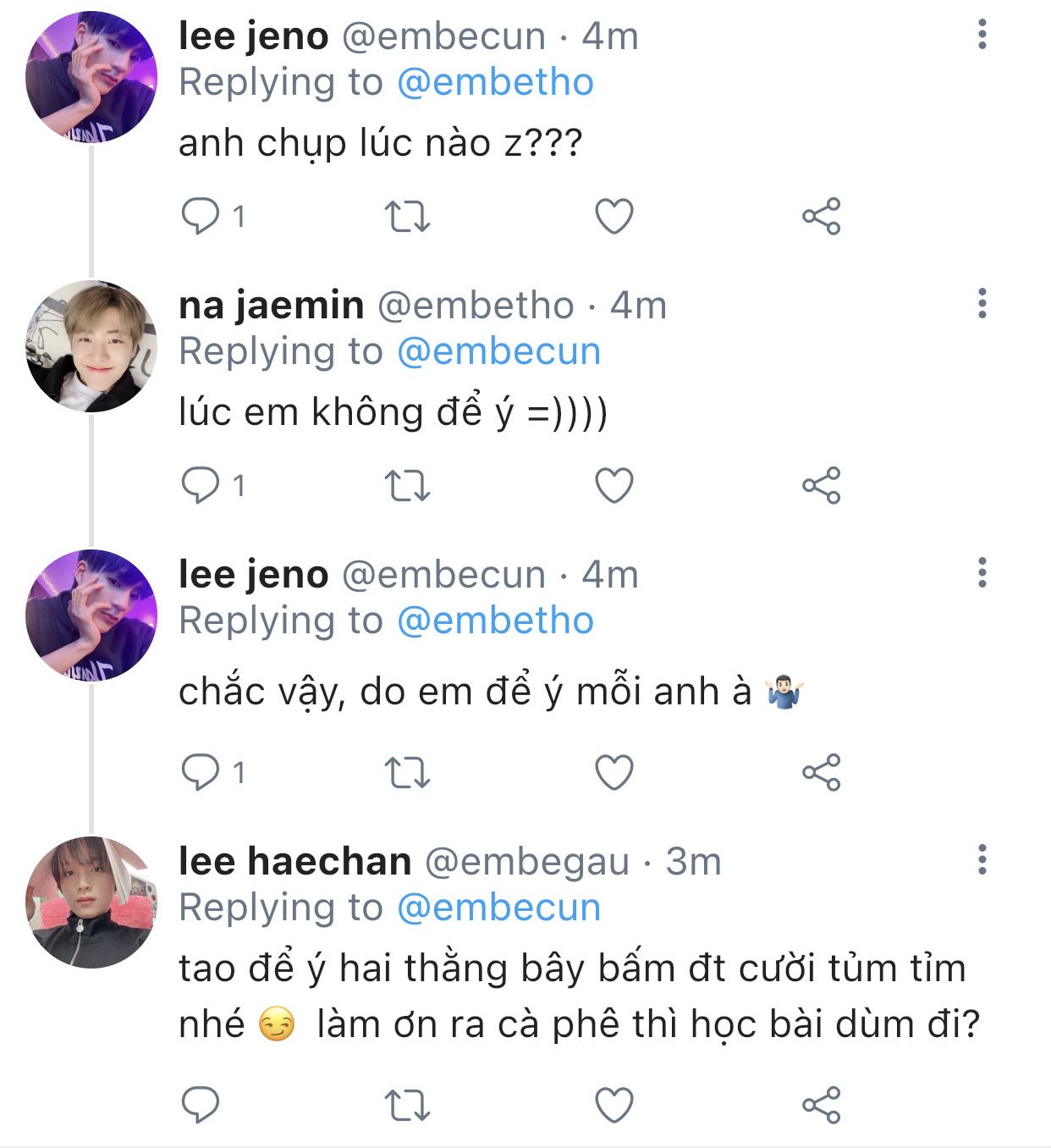
Task: Open @embecun mention in lee haechan's reply
Action: (x=498, y=908)
